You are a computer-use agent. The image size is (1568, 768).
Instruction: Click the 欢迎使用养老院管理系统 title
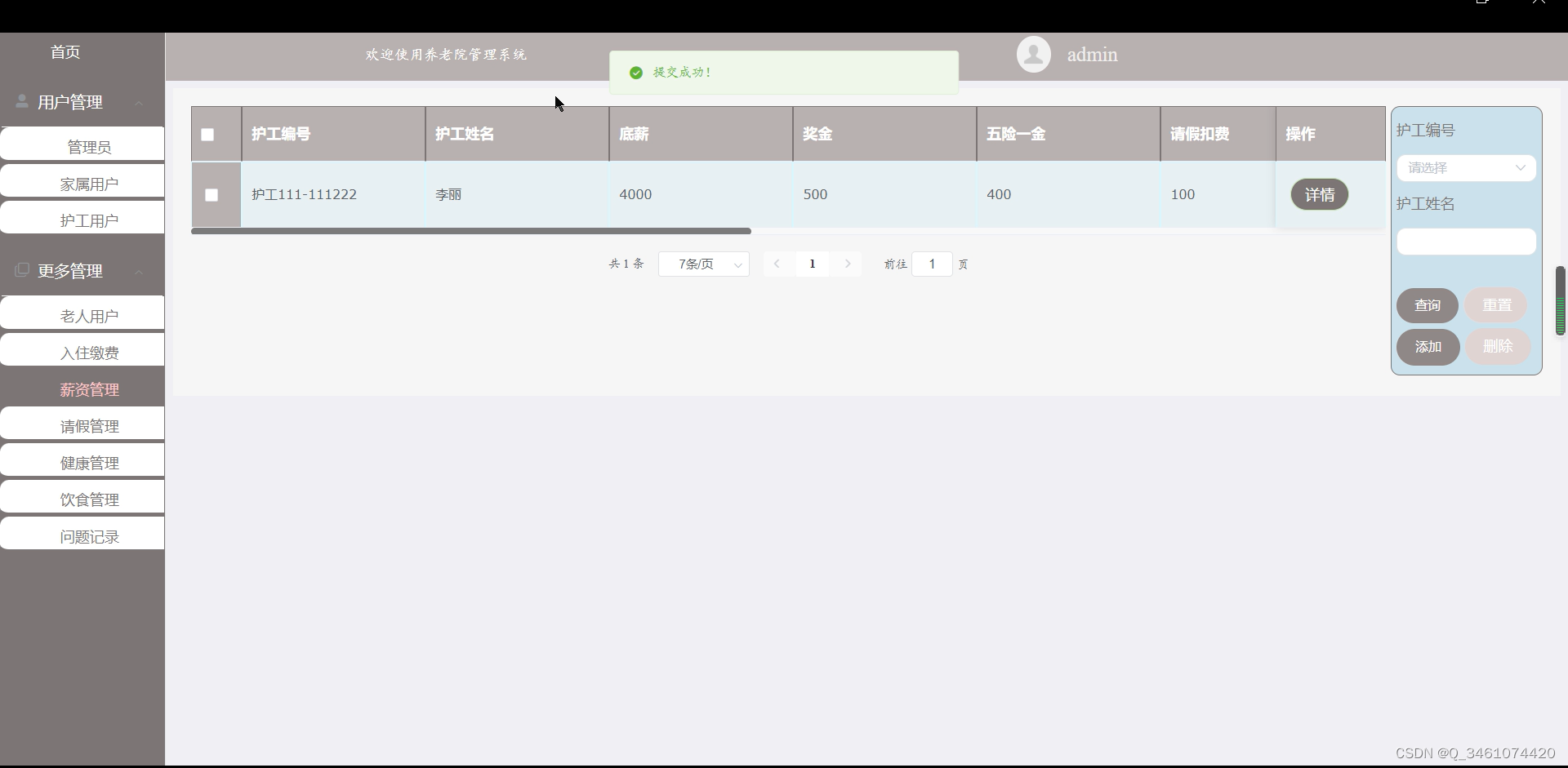click(x=446, y=55)
